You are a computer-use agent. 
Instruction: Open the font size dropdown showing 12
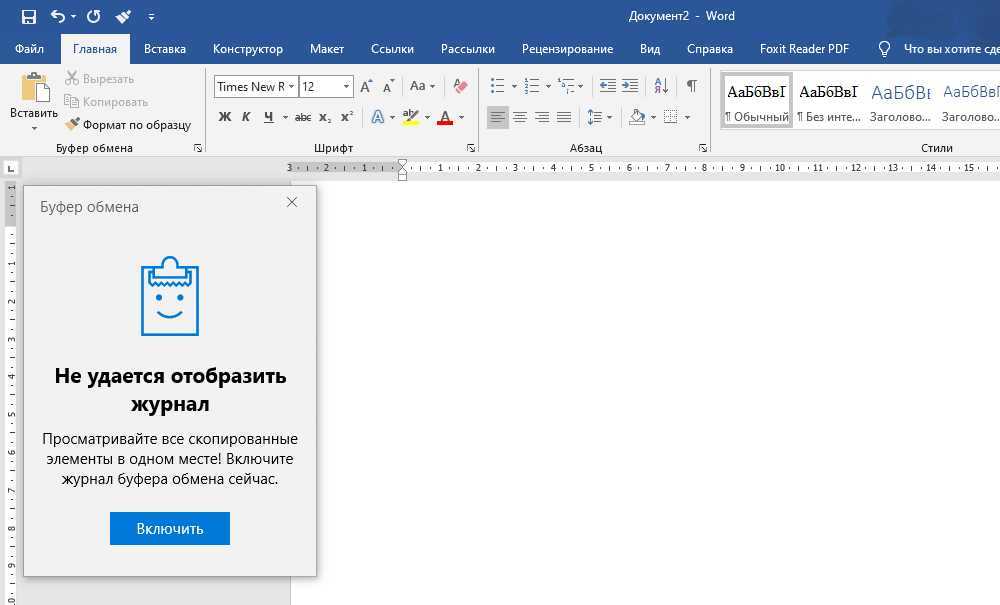pyautogui.click(x=346, y=87)
